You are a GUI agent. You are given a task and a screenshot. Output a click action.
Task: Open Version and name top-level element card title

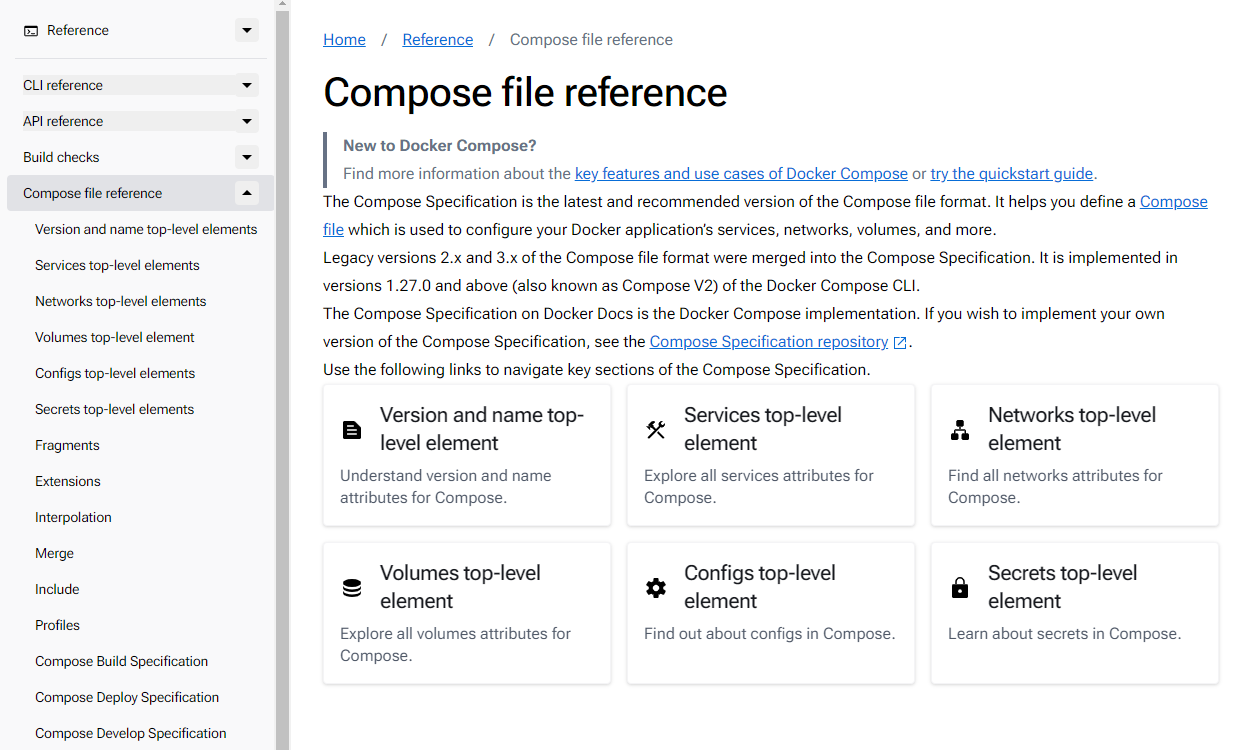click(x=482, y=429)
